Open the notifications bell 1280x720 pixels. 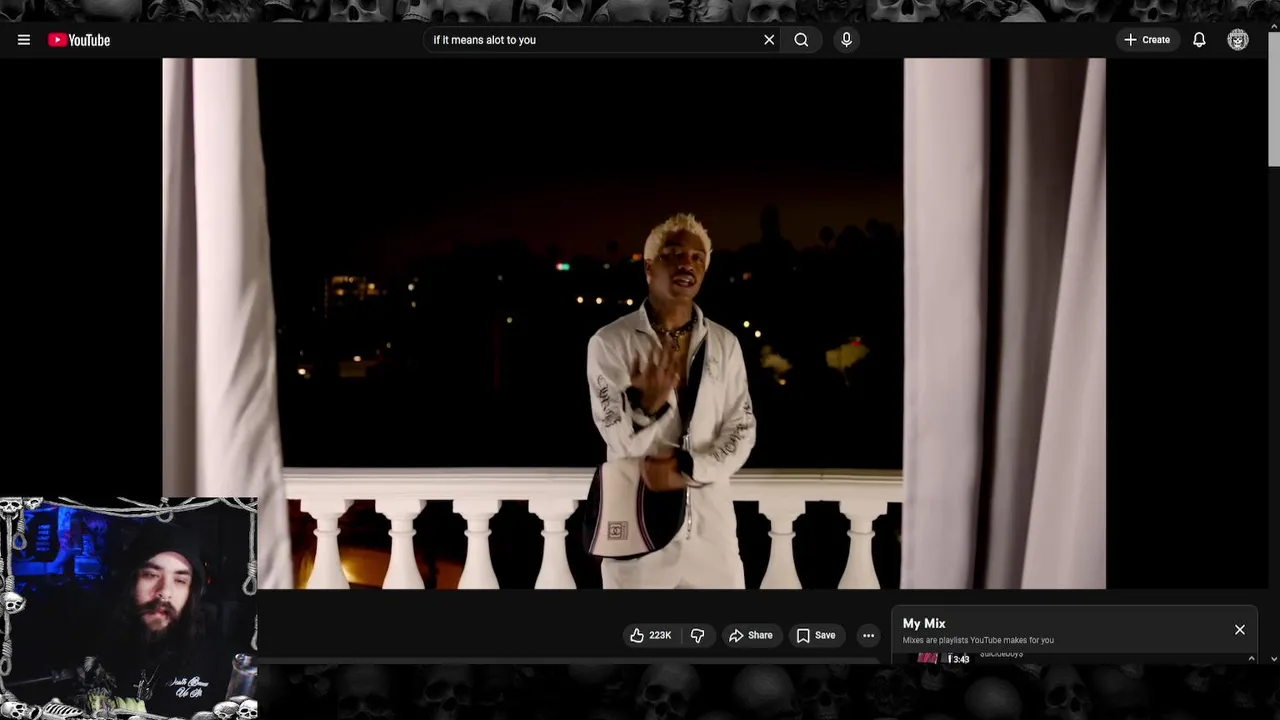[1199, 40]
